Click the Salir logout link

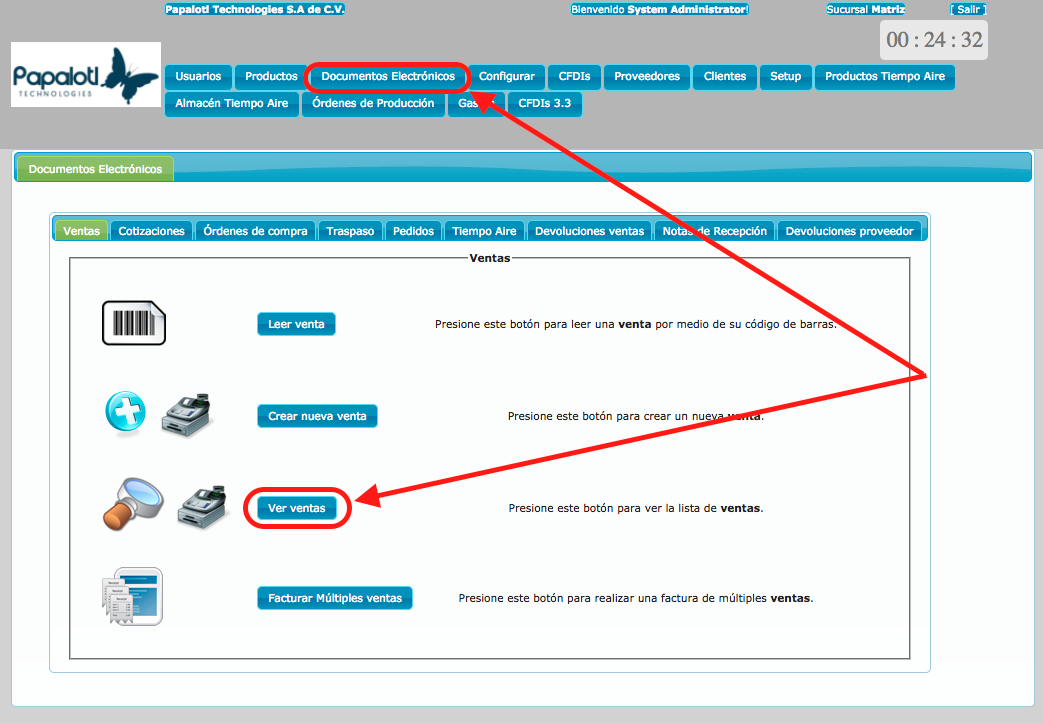[967, 9]
